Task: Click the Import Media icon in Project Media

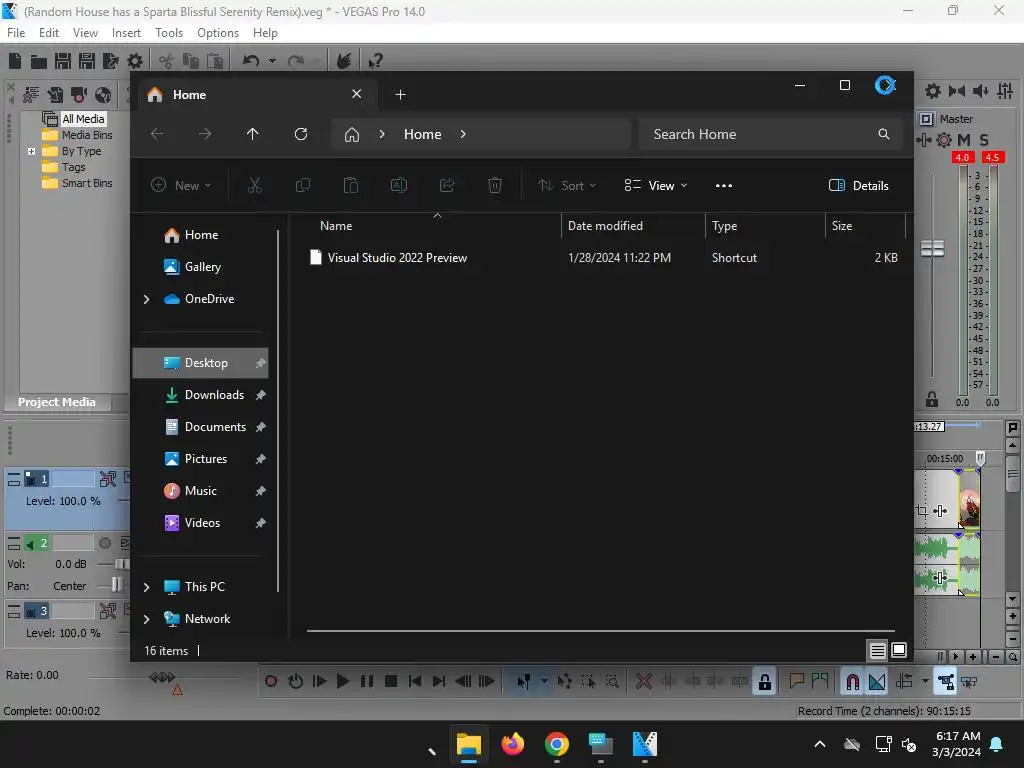Action: (55, 95)
